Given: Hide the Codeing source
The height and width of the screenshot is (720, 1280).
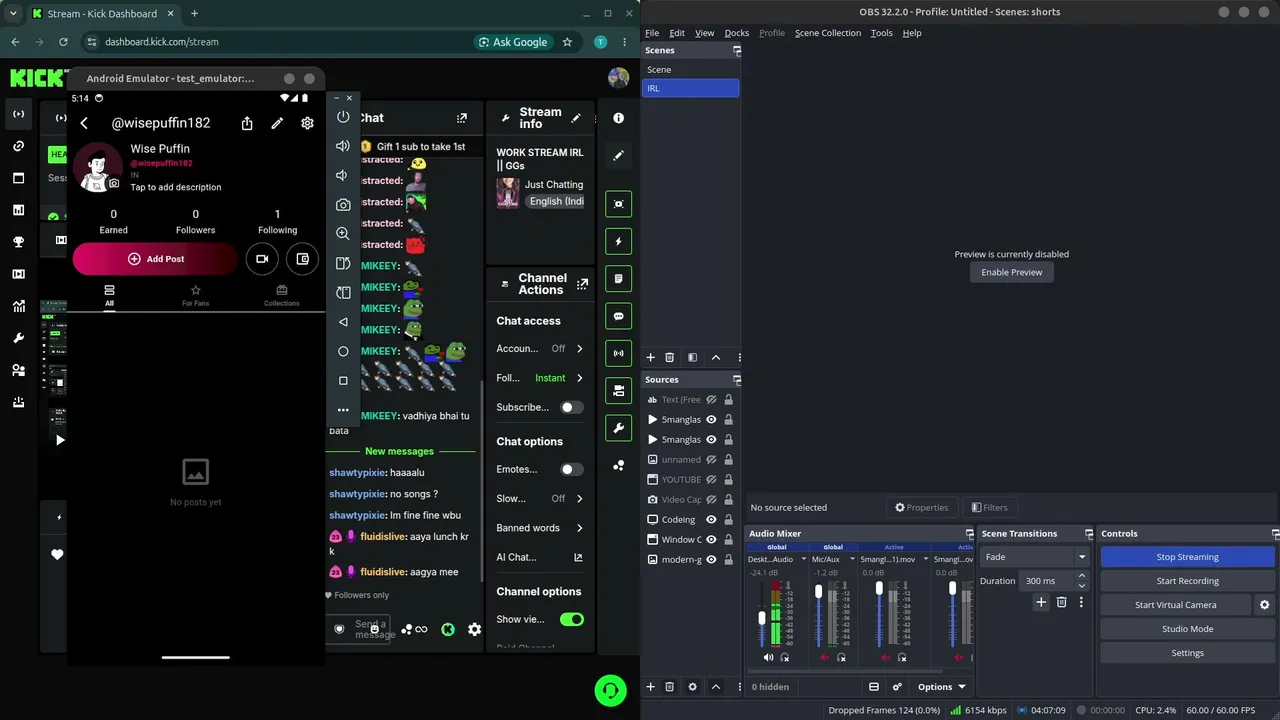Looking at the screenshot, I should 711,520.
